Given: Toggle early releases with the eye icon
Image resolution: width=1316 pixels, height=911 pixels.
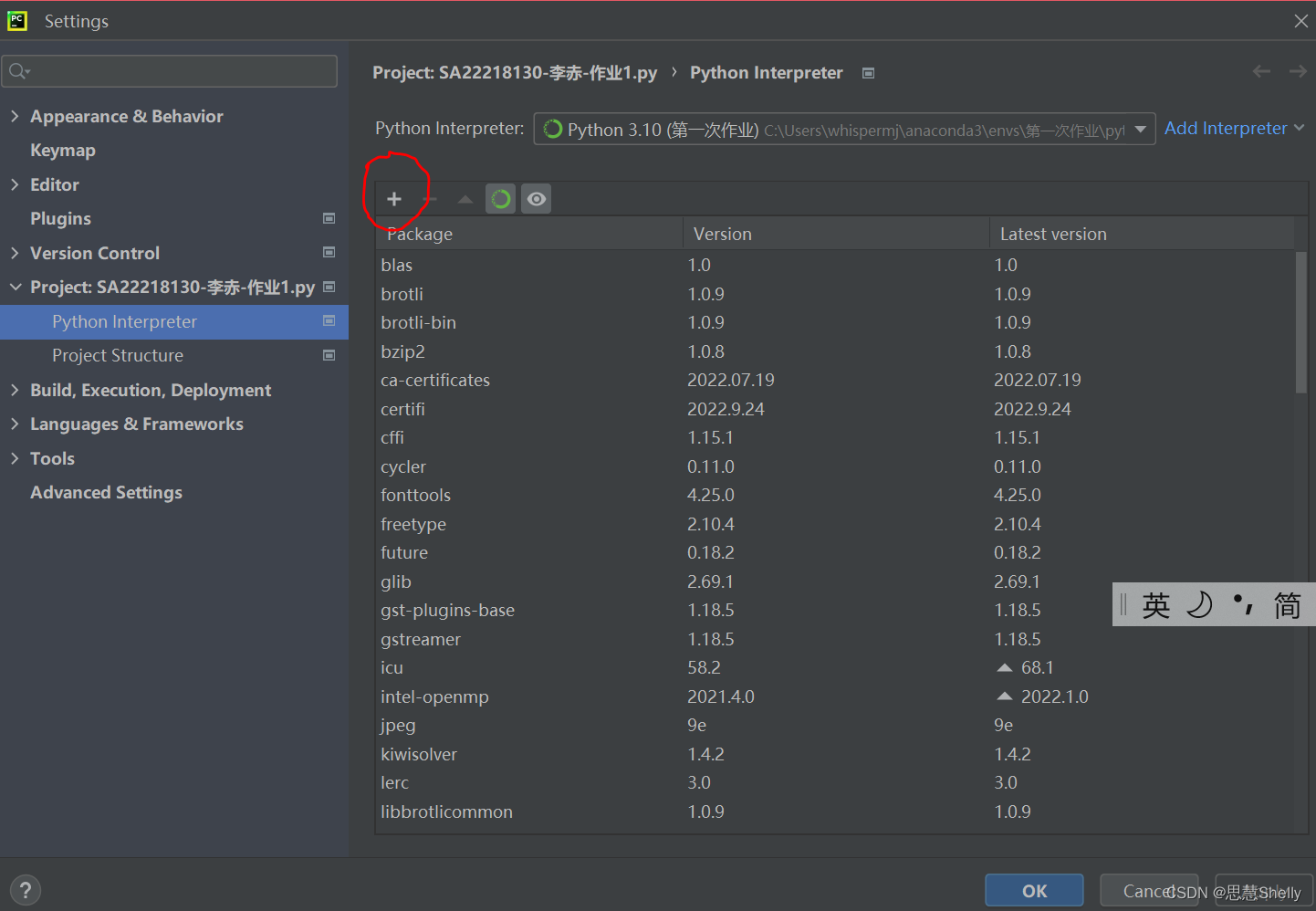Looking at the screenshot, I should (x=536, y=198).
